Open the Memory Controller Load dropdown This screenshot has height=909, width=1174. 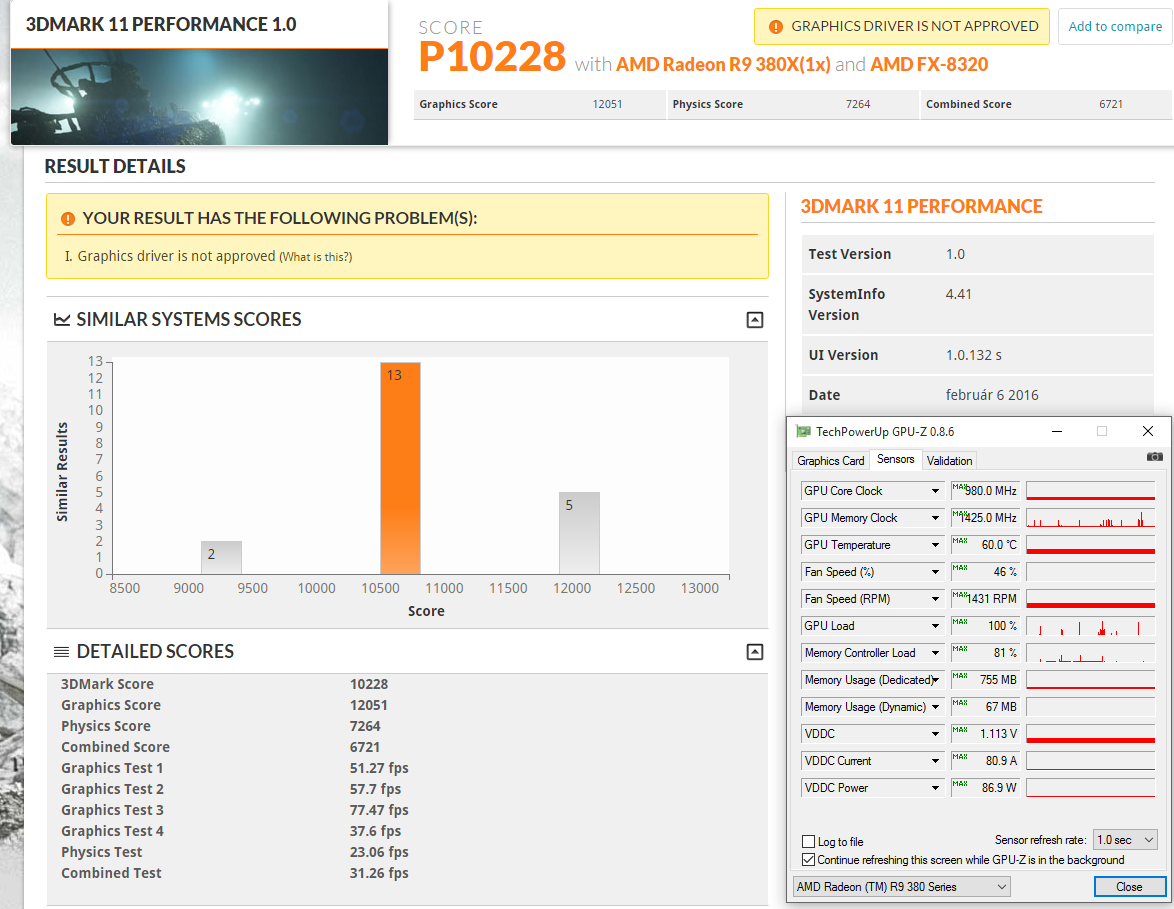pyautogui.click(x=935, y=653)
